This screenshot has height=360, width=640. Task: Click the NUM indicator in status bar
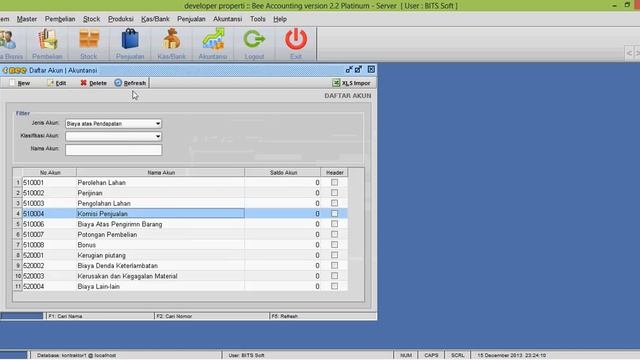point(406,355)
